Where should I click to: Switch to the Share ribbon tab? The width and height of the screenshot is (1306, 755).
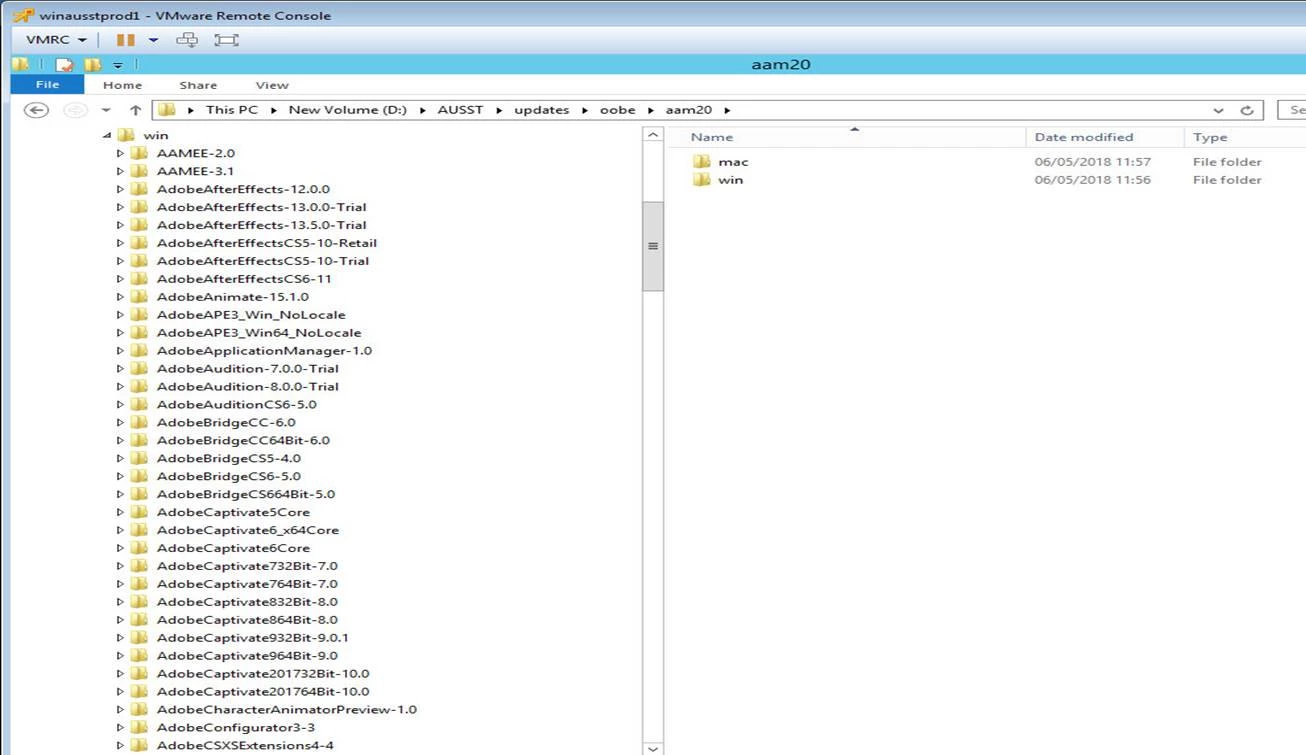click(x=198, y=85)
